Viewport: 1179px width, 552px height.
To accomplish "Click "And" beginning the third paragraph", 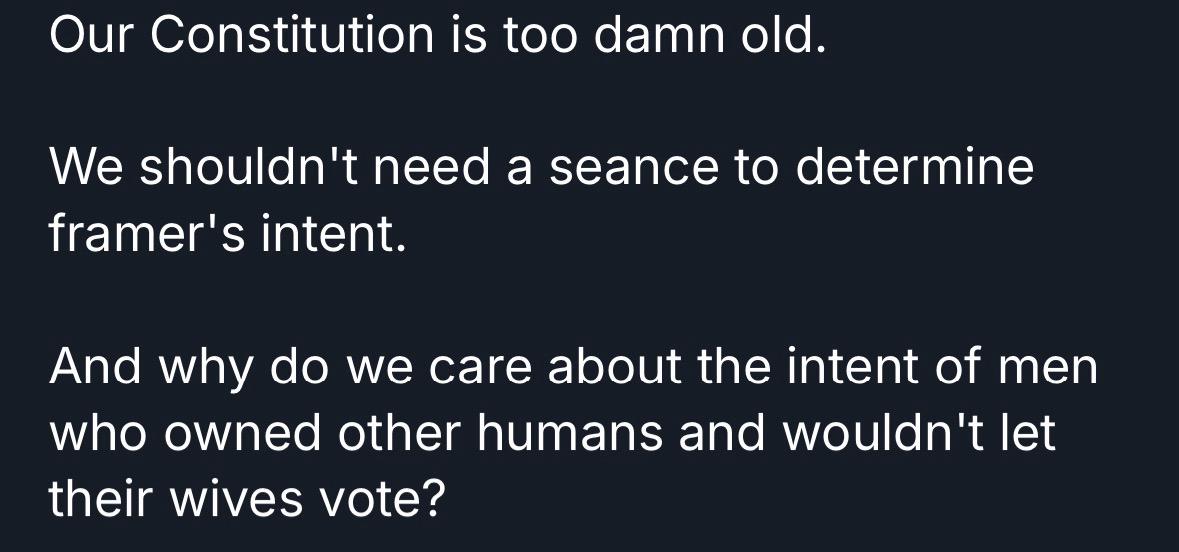I will coord(96,367).
